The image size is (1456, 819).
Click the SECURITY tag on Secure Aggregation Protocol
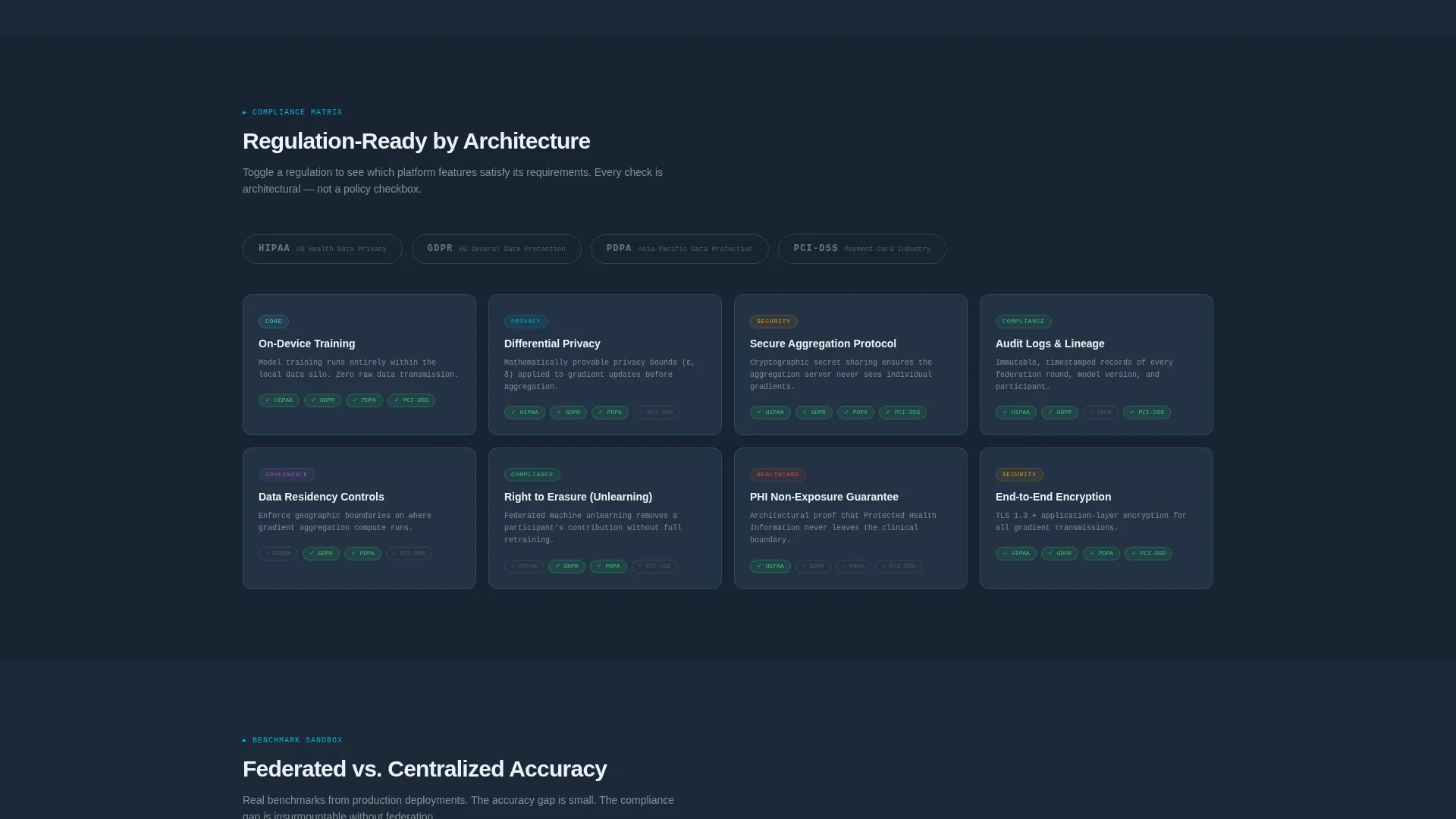[773, 322]
